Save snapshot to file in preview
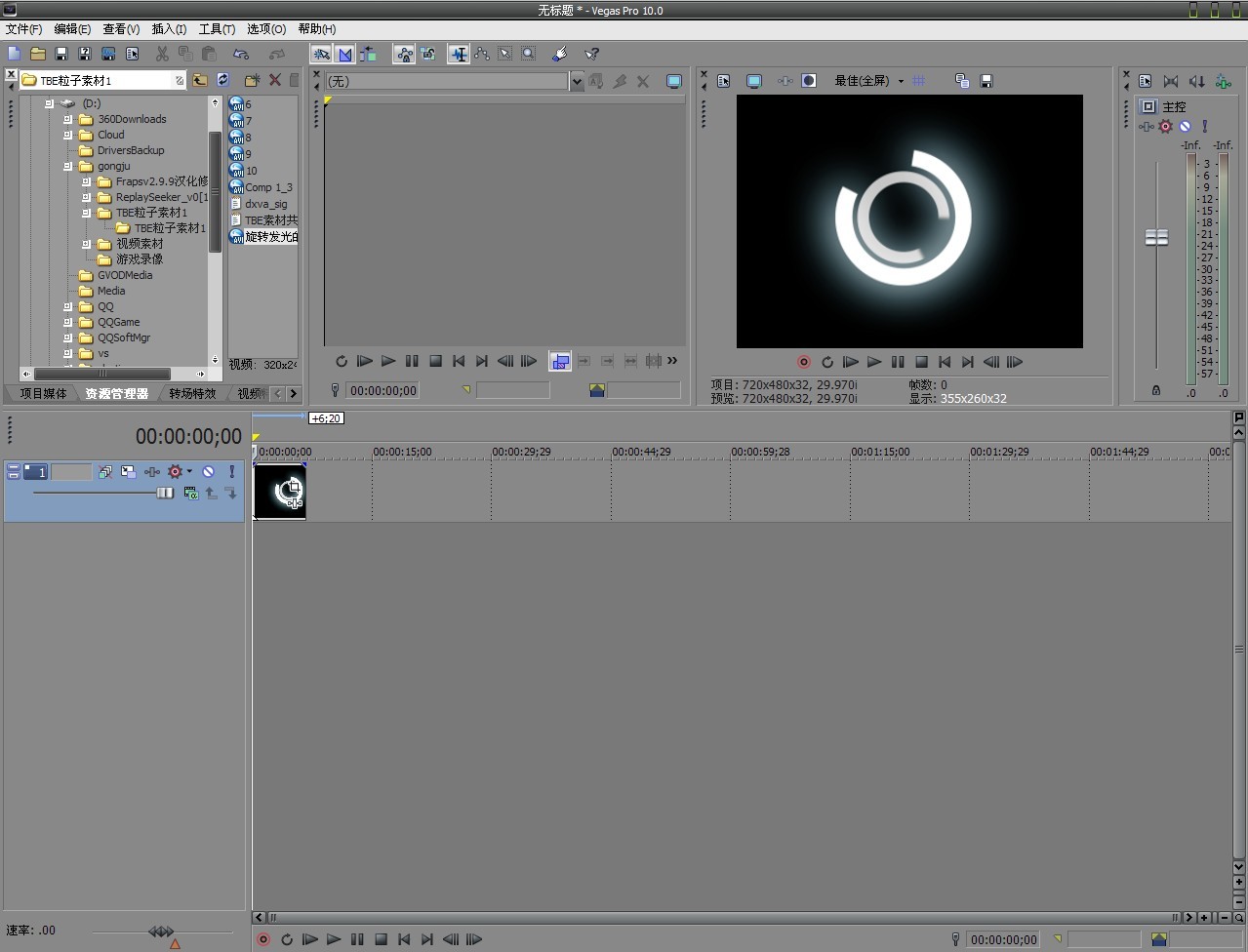Viewport: 1248px width, 952px height. pyautogui.click(x=986, y=81)
